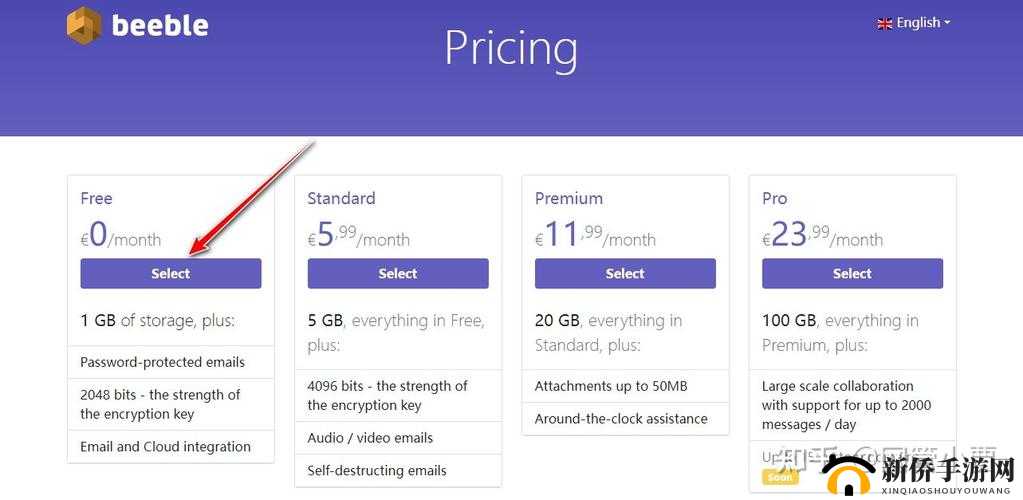Click the Pricing page heading
Screen dimensions: 1023x500
511,48
